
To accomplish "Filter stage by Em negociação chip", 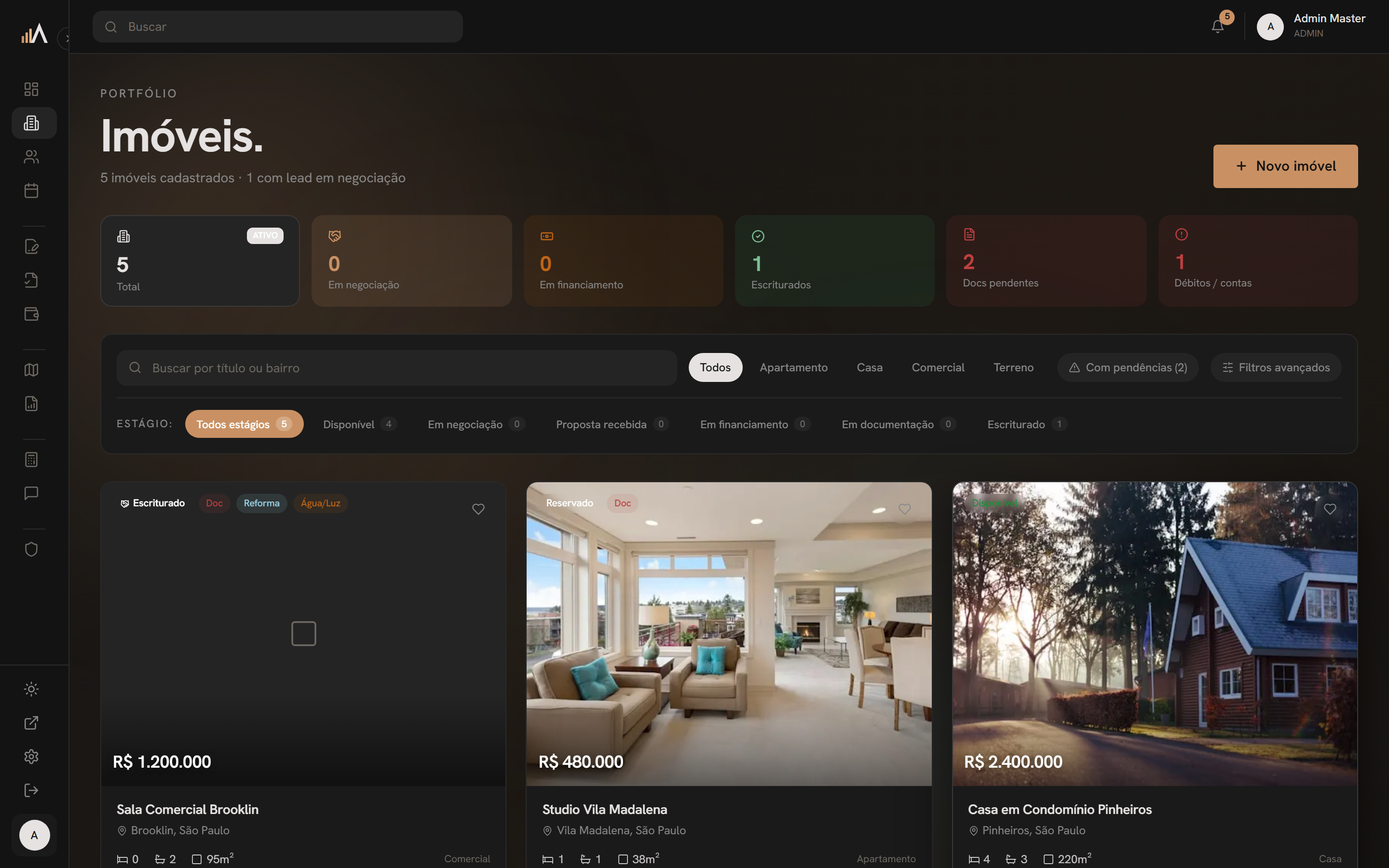I will [477, 424].
